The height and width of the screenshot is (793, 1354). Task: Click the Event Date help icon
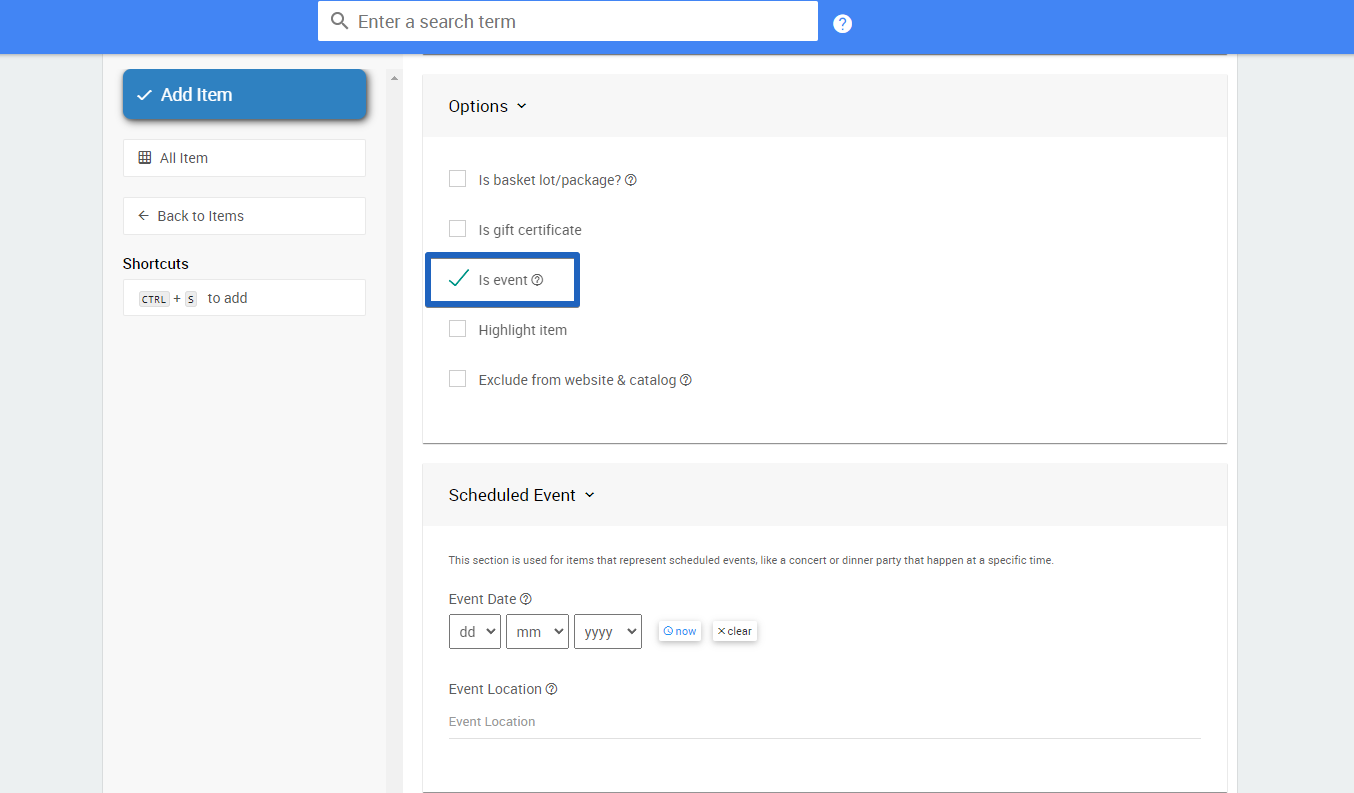526,600
